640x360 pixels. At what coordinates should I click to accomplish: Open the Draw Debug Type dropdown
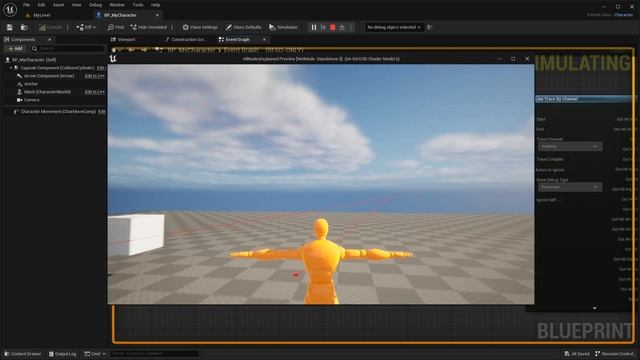tap(570, 187)
